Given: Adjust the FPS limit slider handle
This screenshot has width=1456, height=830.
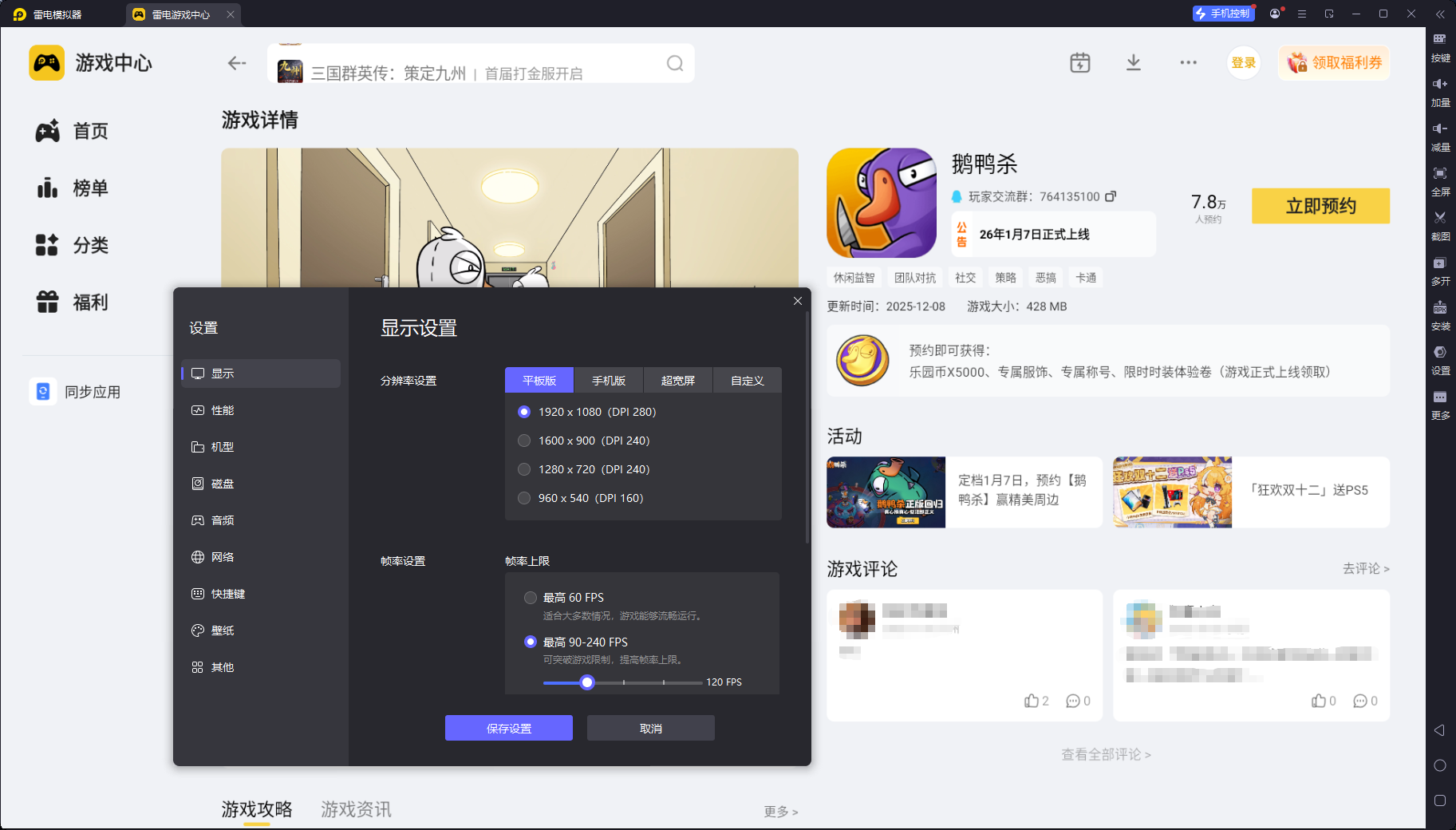Looking at the screenshot, I should click(587, 682).
